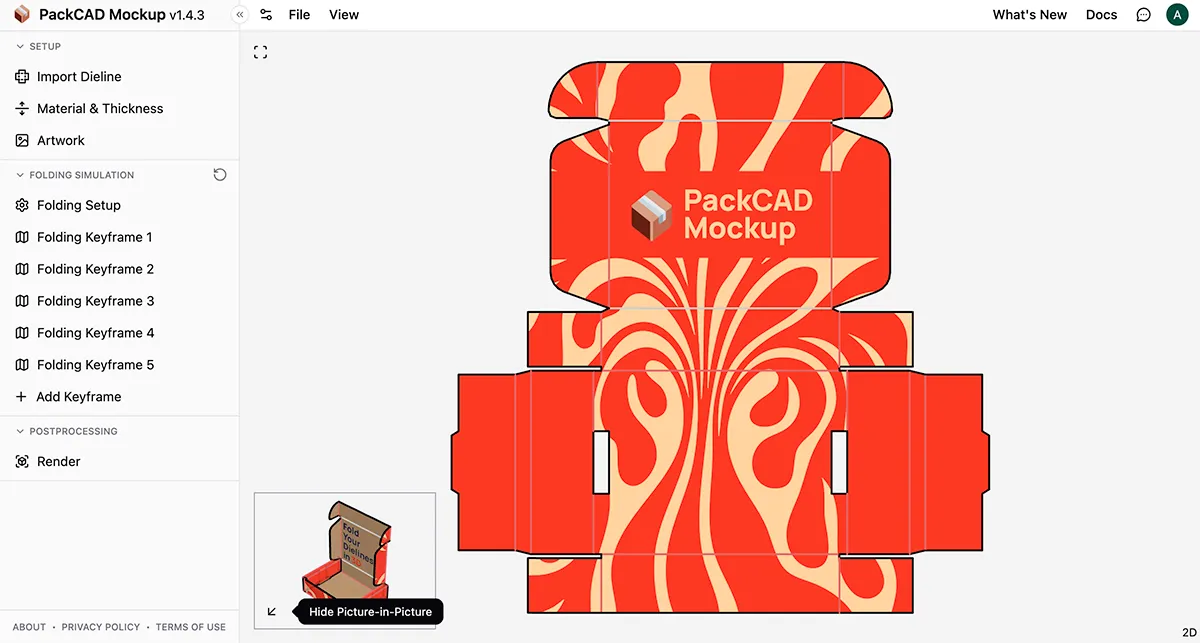1200x643 pixels.
Task: Click the PackCAD Mockup logo on dieline
Action: pyautogui.click(x=720, y=214)
